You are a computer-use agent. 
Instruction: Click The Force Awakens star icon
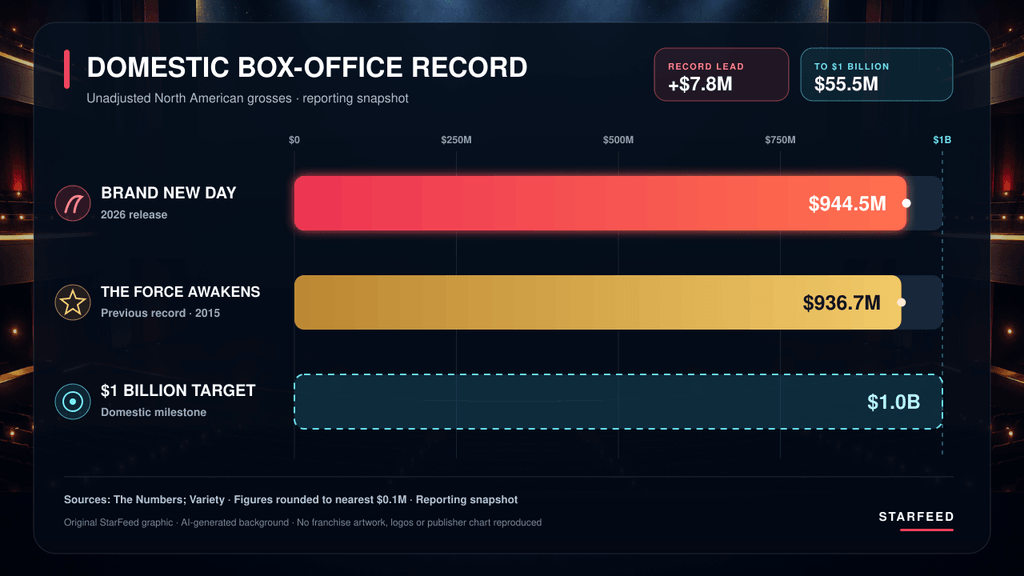(72, 302)
